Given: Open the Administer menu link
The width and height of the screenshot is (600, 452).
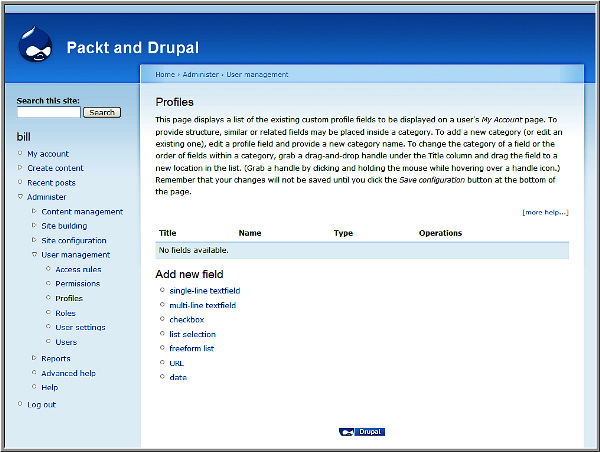Looking at the screenshot, I should [46, 197].
